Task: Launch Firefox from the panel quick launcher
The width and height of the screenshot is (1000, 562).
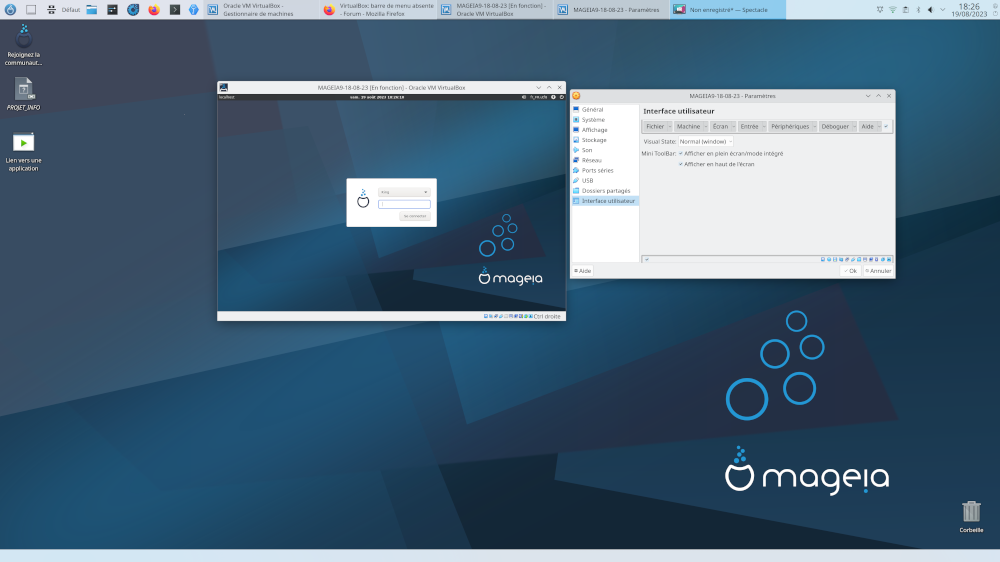Action: click(154, 10)
